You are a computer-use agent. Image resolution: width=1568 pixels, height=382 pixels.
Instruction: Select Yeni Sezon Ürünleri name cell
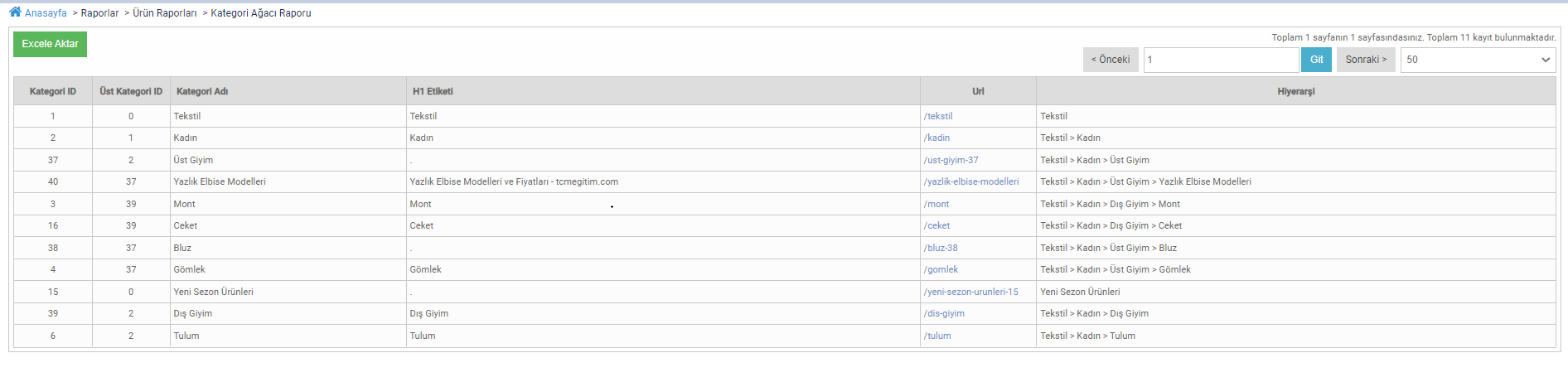(x=288, y=292)
